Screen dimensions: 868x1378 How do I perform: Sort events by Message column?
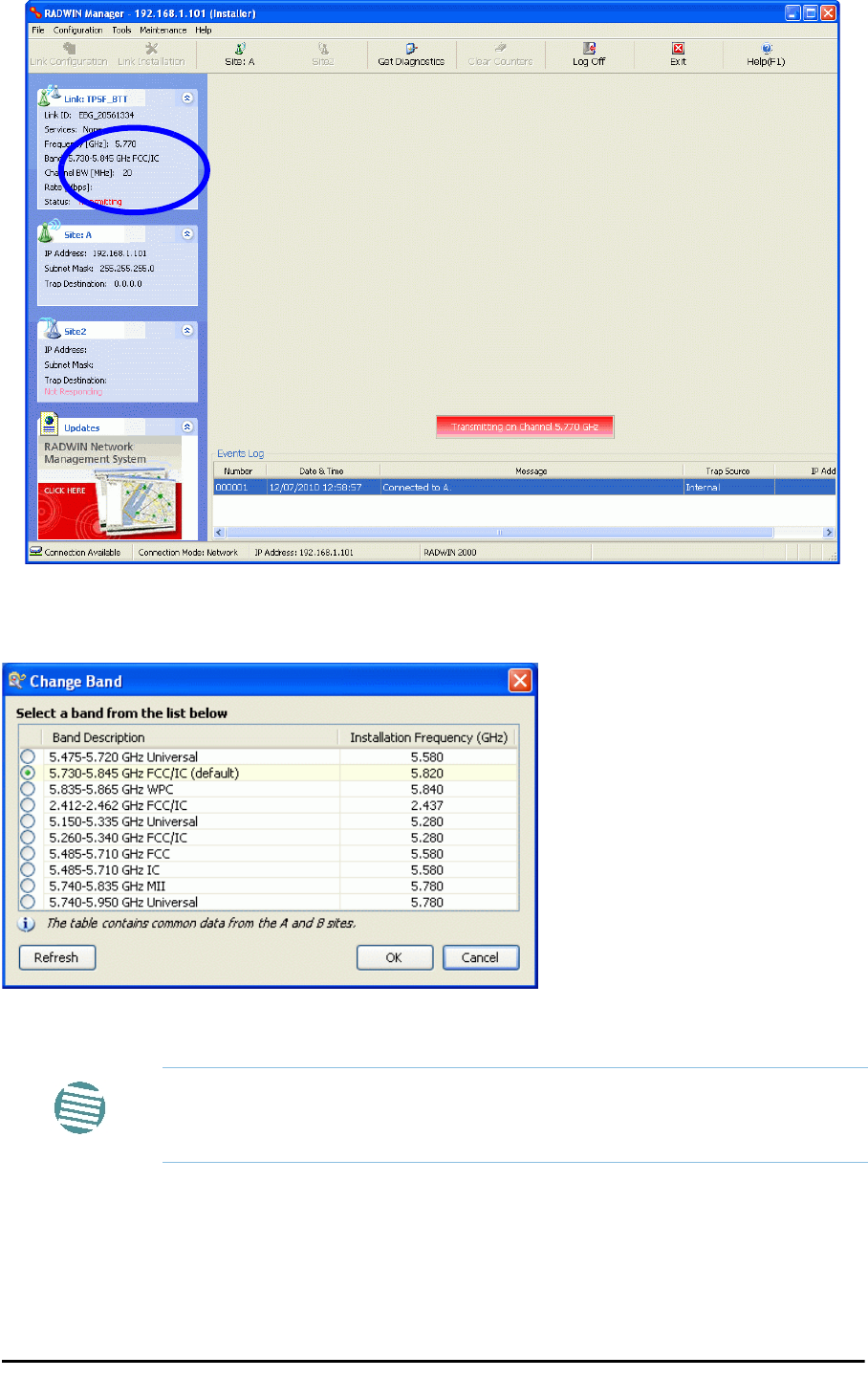click(532, 470)
